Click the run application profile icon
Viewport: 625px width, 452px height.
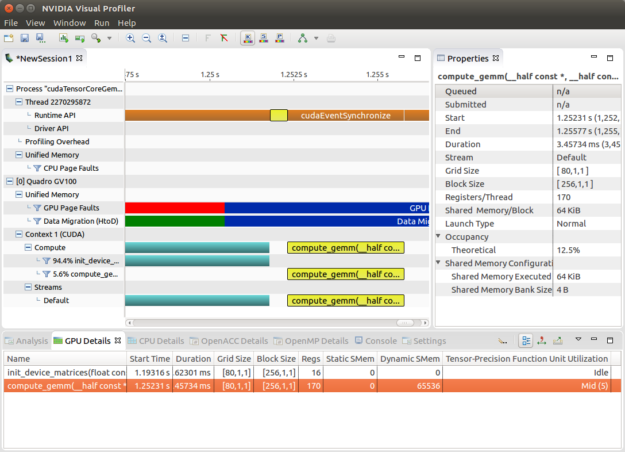pyautogui.click(x=80, y=38)
